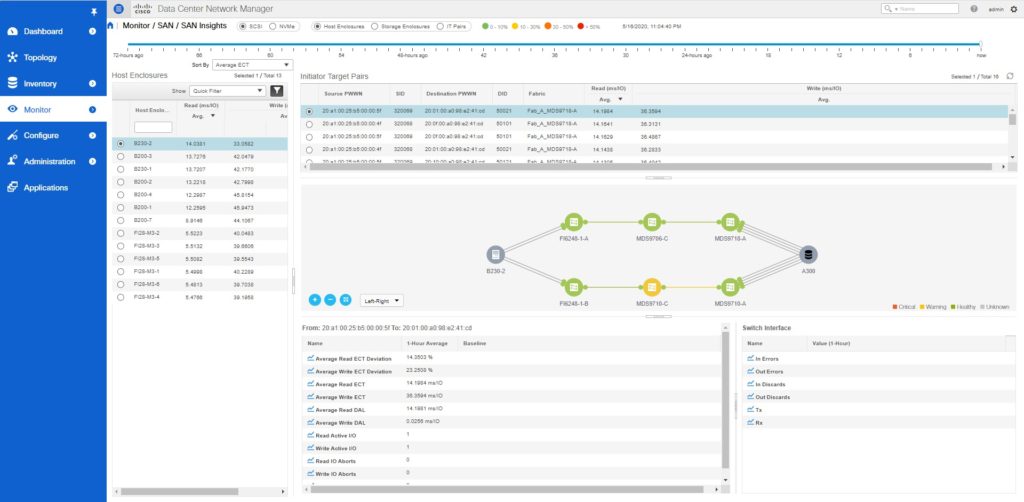
Task: Open chart for Average Write ECT
Action: pyautogui.click(x=311, y=397)
